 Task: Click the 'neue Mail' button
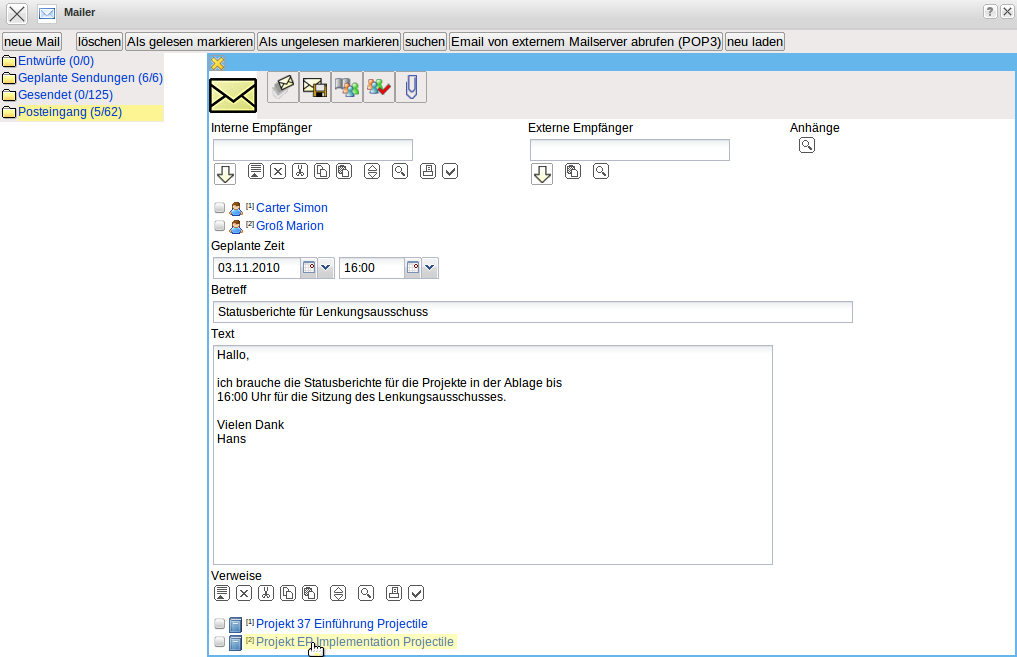pos(32,42)
